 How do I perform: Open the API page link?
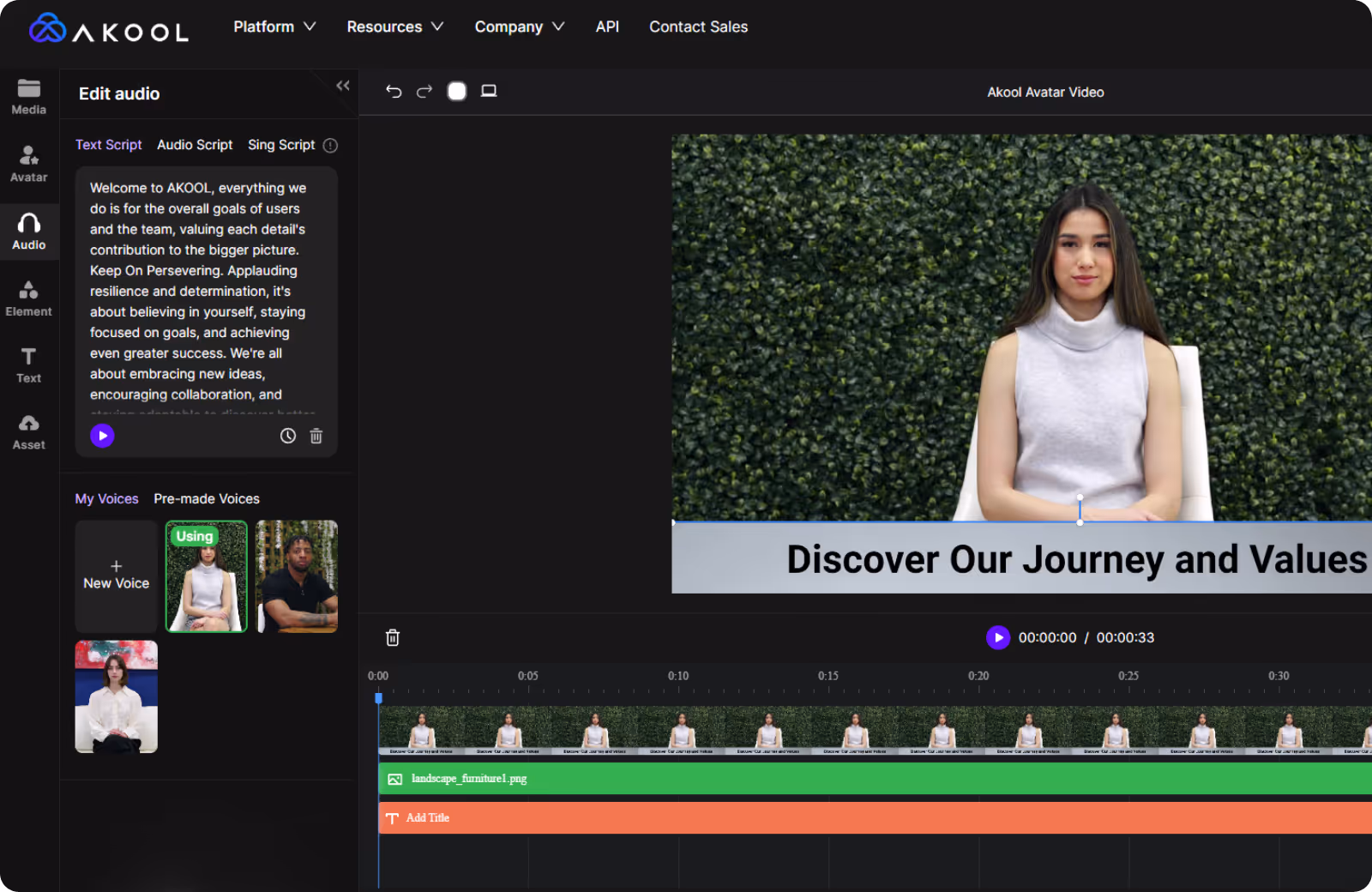[607, 27]
